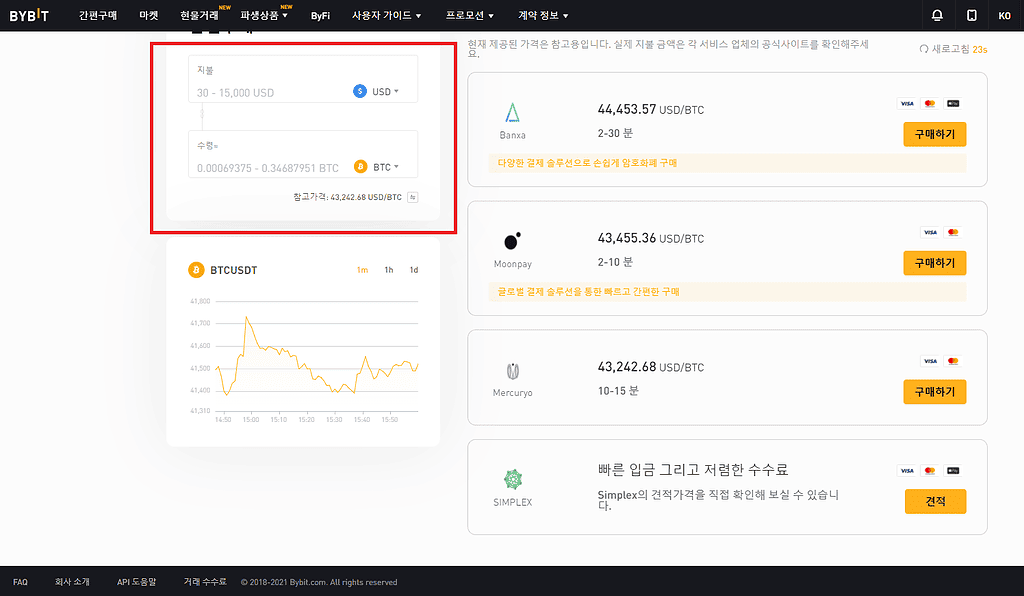Open the ByFi menu item

320,16
